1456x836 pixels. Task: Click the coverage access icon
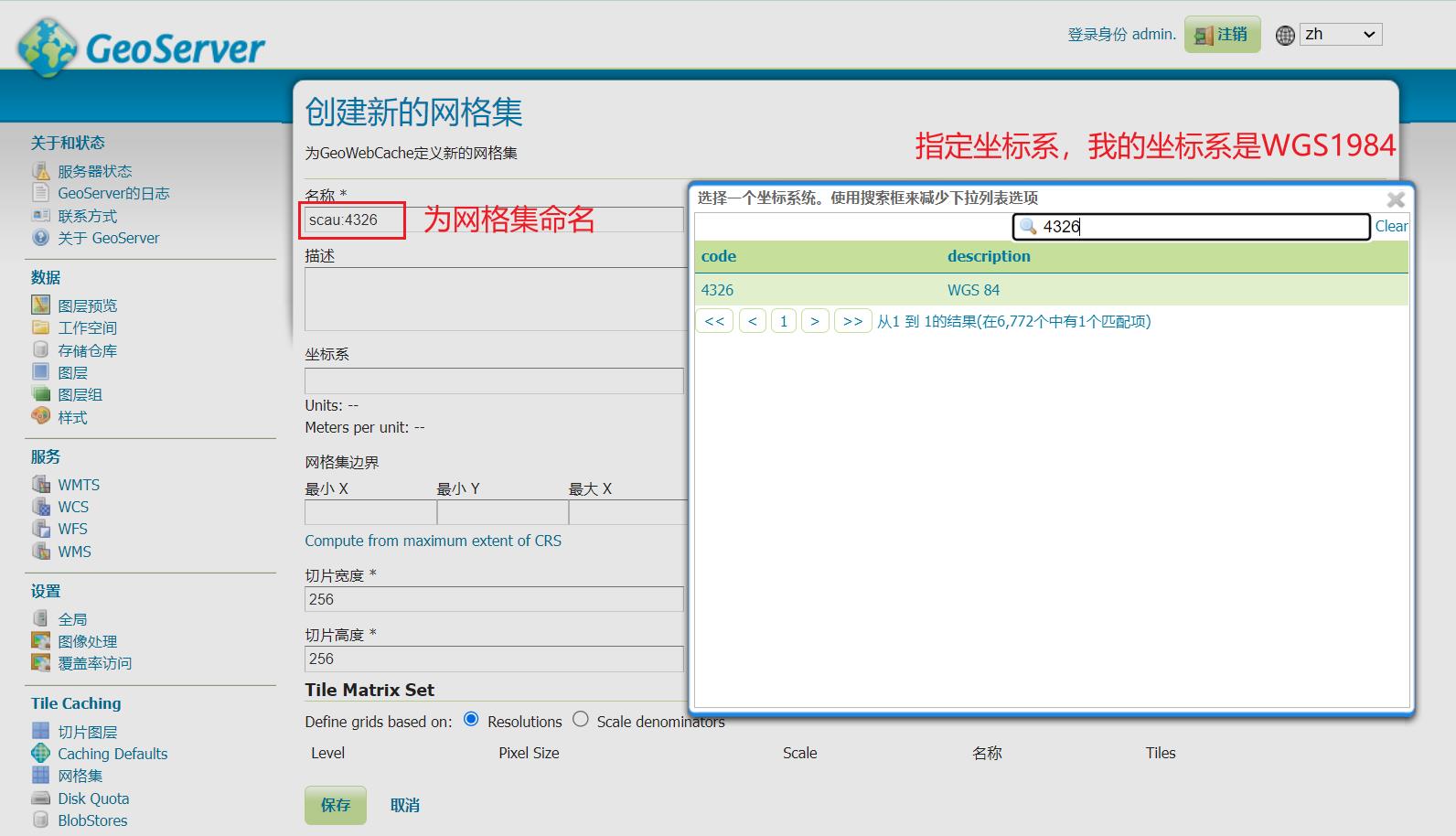41,663
